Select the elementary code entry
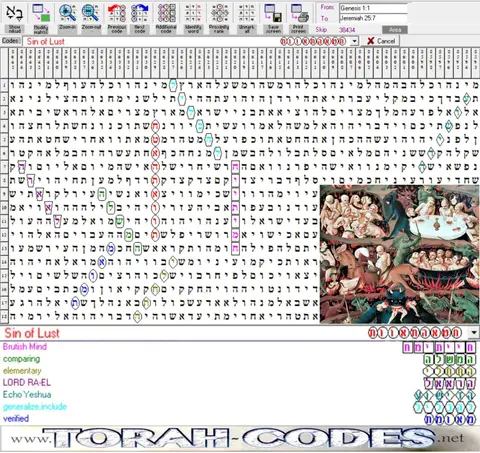Viewport: 480px width, 453px height. [x=22, y=371]
